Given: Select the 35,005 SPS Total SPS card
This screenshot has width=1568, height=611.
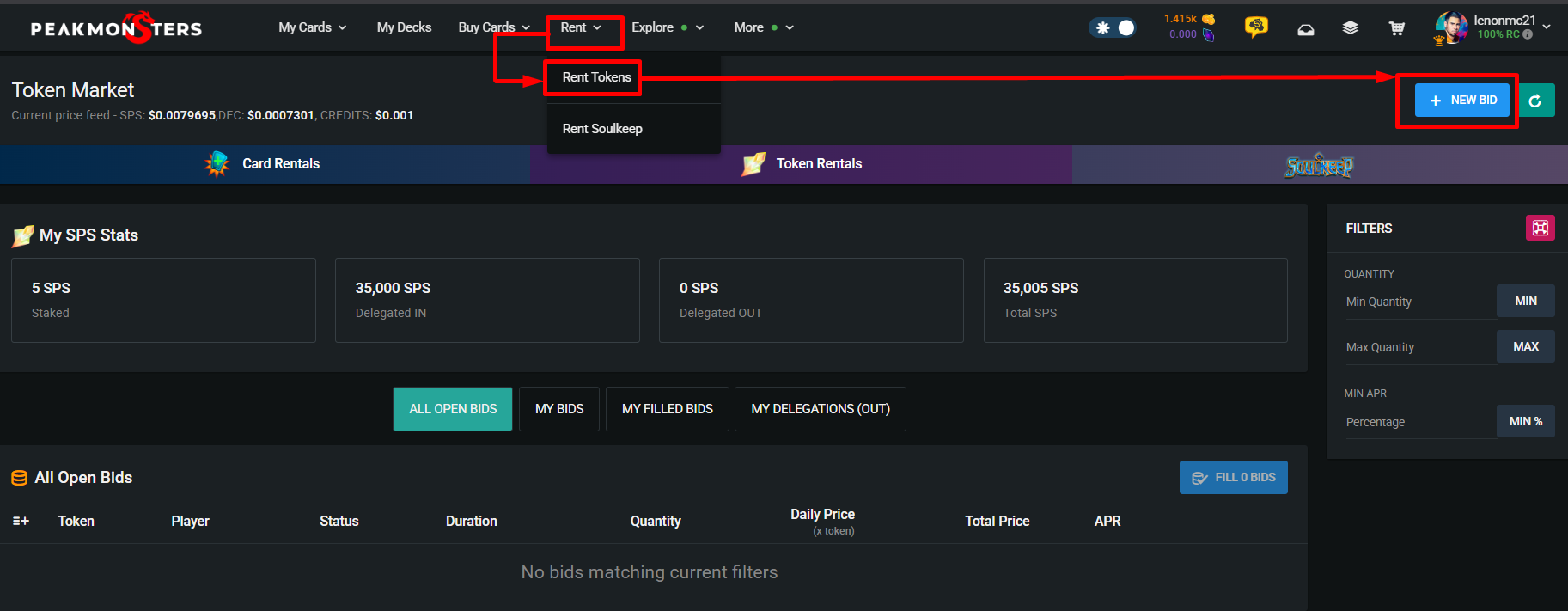Looking at the screenshot, I should pos(1135,300).
